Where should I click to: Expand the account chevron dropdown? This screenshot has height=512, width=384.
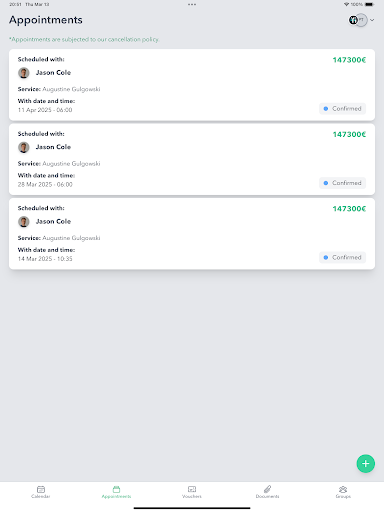coord(372,20)
